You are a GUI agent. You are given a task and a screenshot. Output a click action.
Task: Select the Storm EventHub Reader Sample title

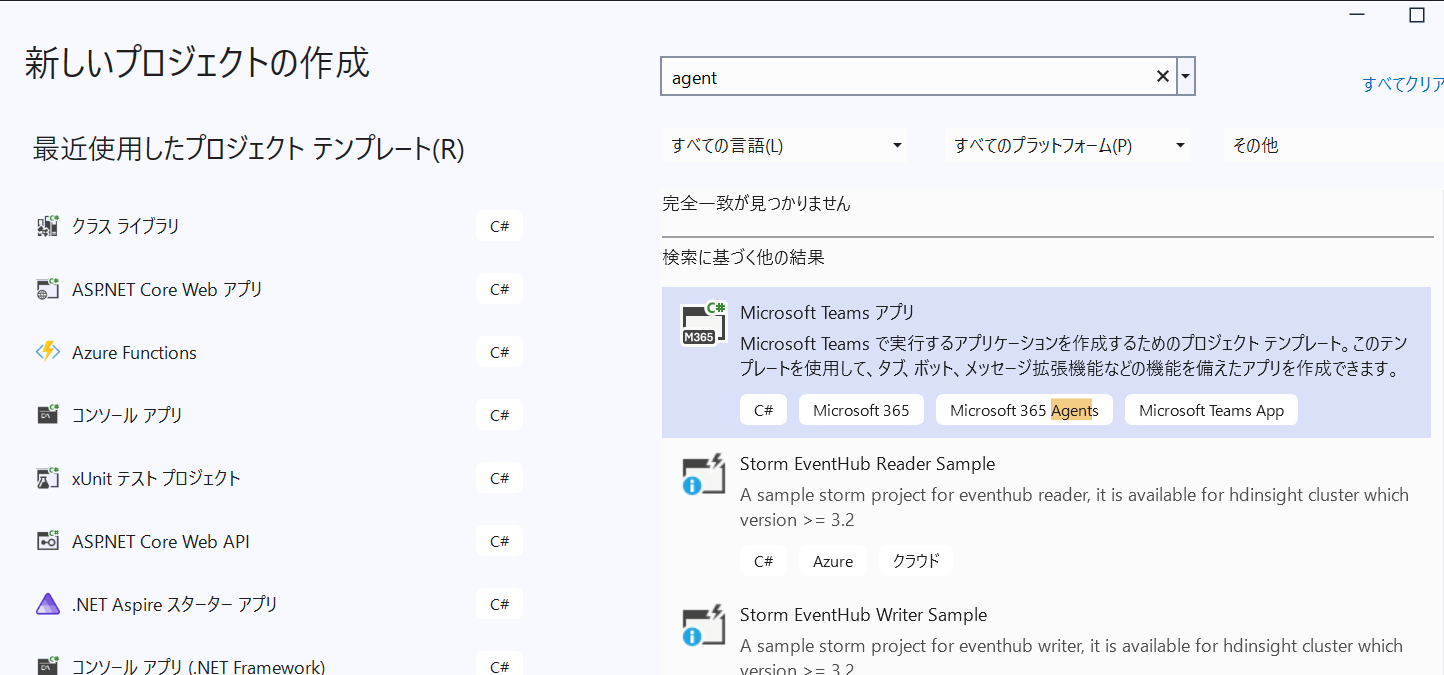(x=867, y=464)
